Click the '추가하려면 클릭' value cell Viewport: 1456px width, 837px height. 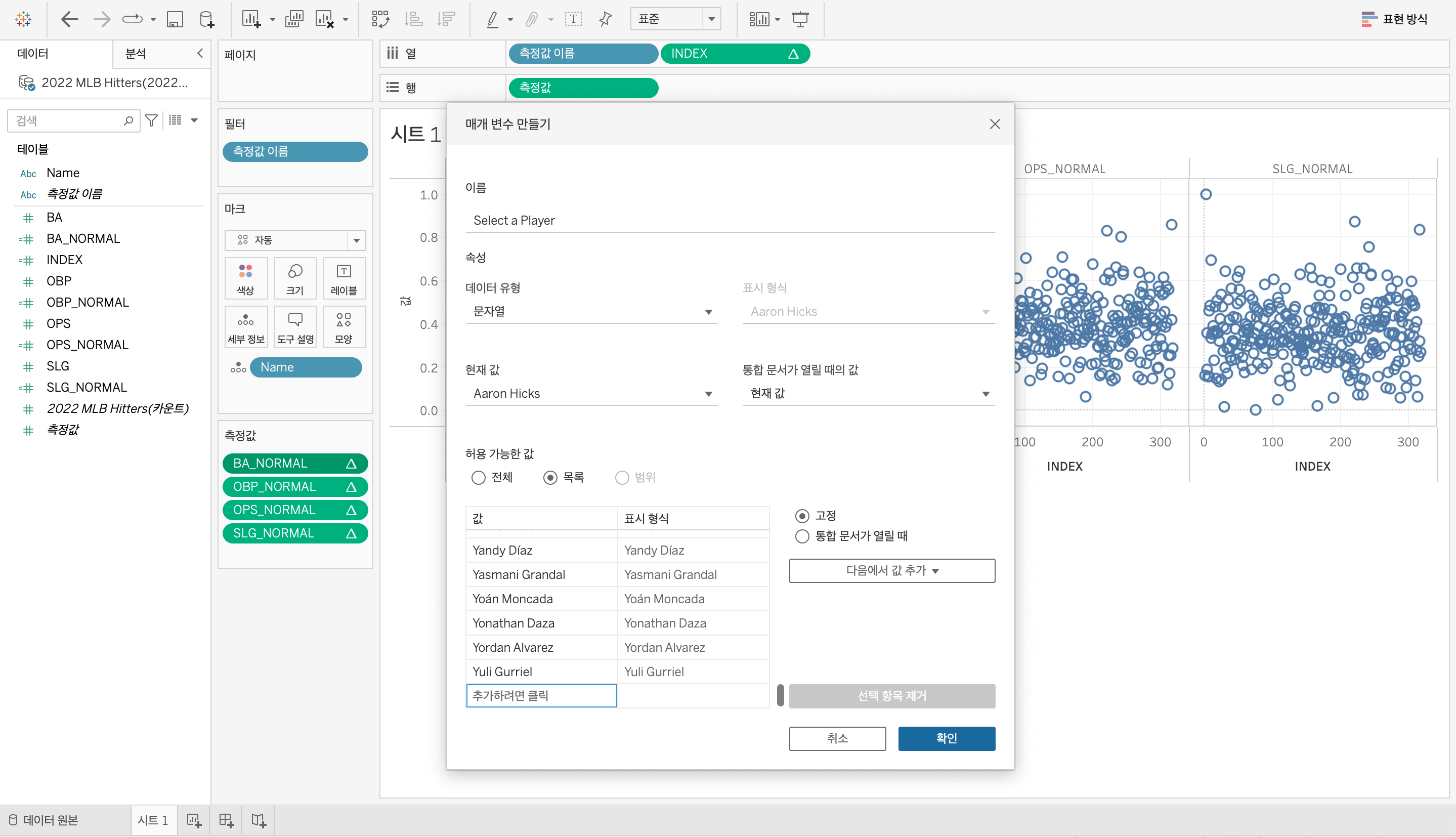pyautogui.click(x=541, y=696)
